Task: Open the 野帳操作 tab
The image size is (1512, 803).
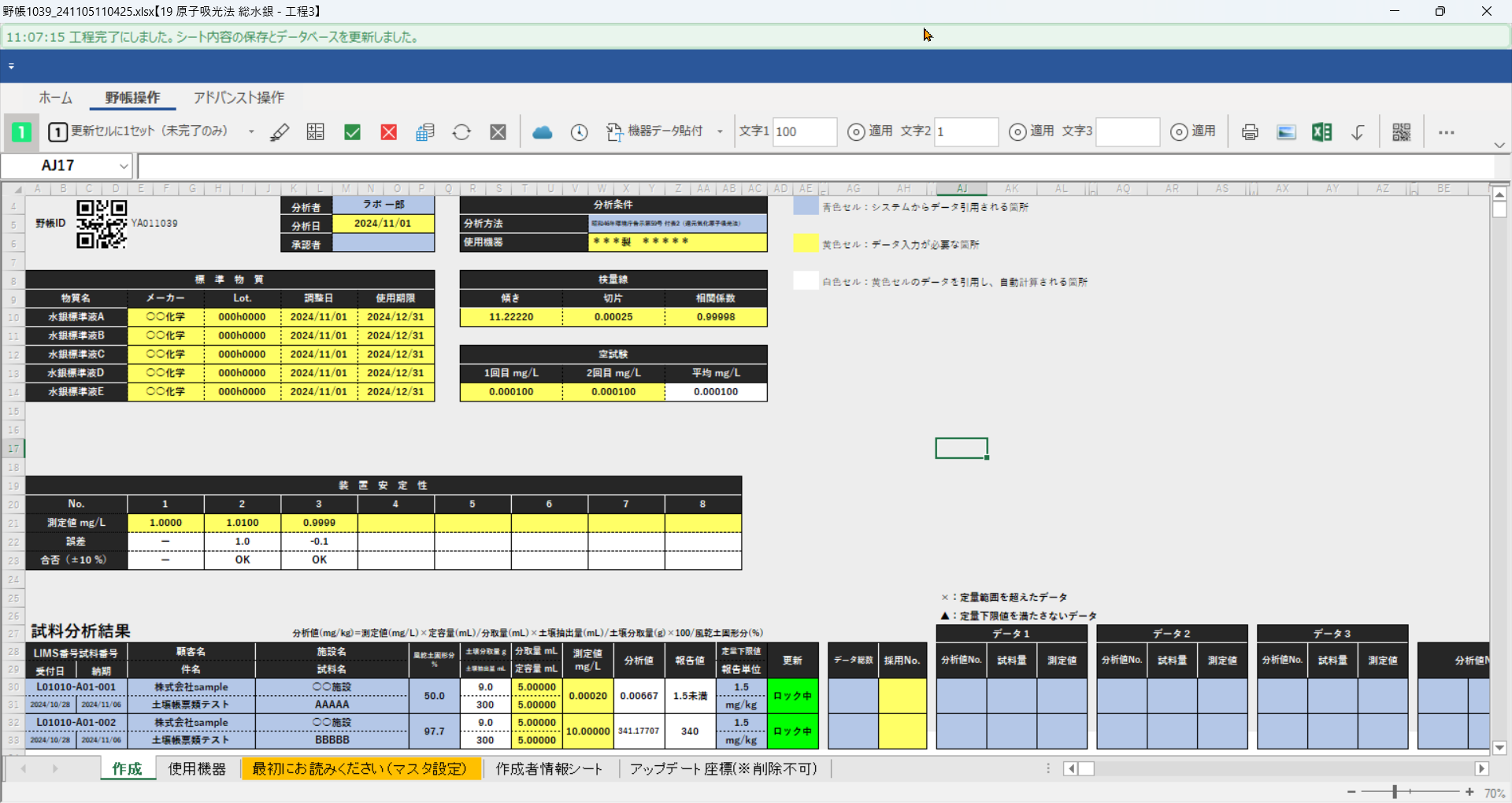Action: 132,98
